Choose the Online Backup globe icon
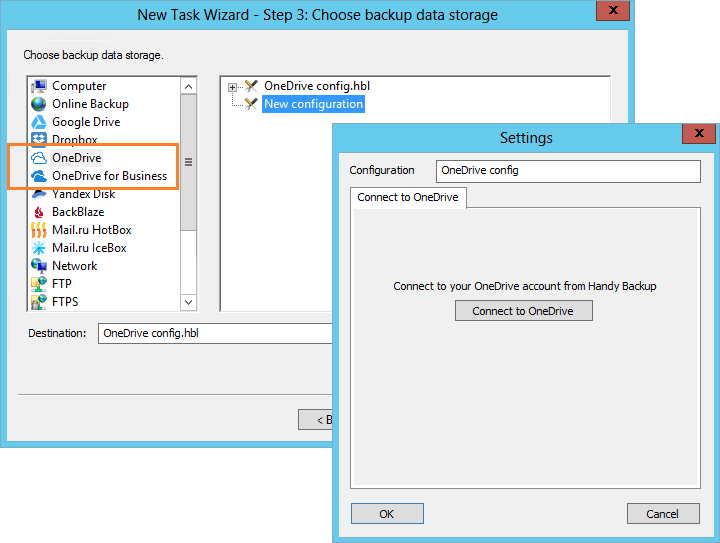 (x=39, y=104)
